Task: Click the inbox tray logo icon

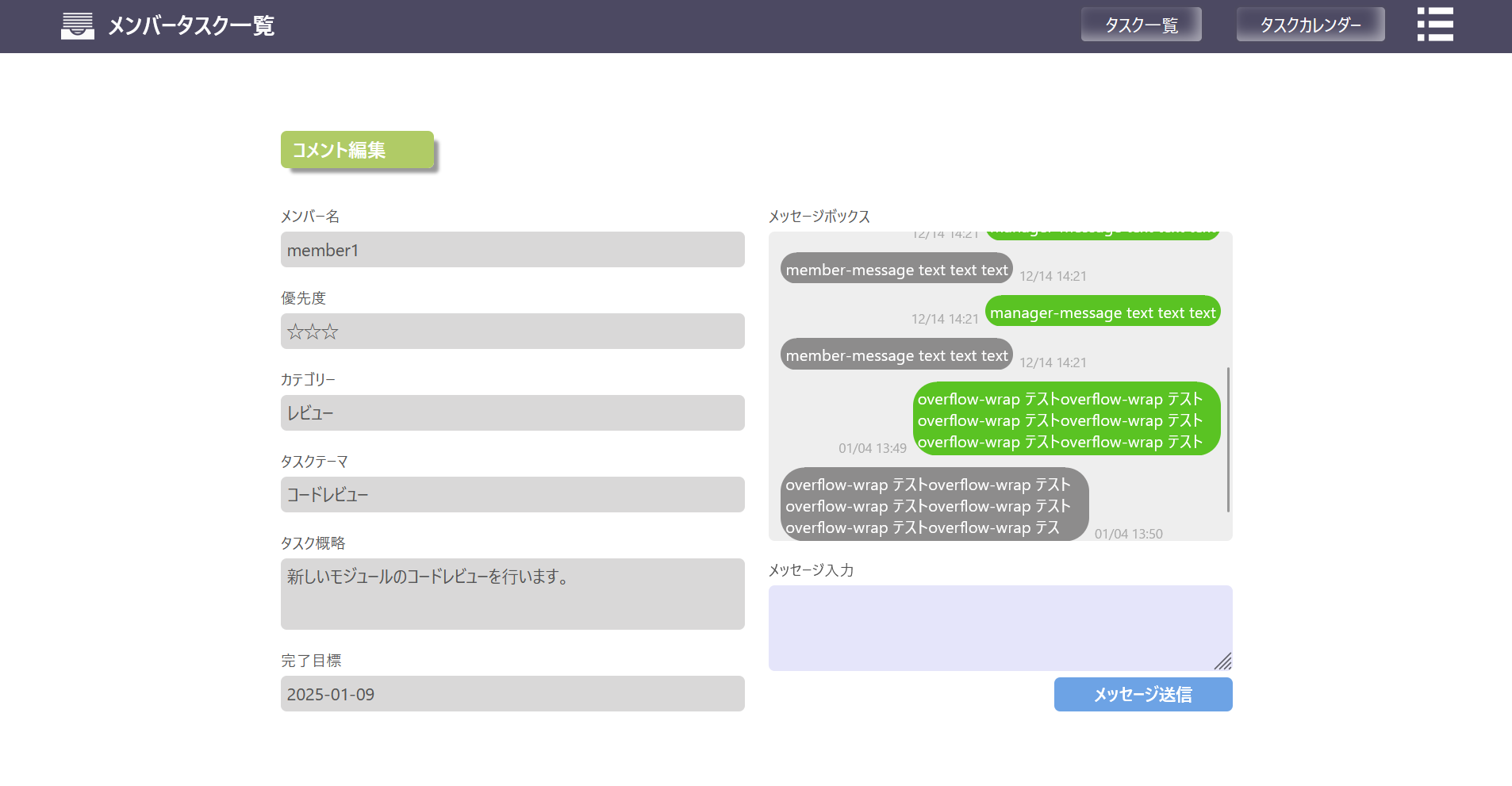Action: point(77,25)
